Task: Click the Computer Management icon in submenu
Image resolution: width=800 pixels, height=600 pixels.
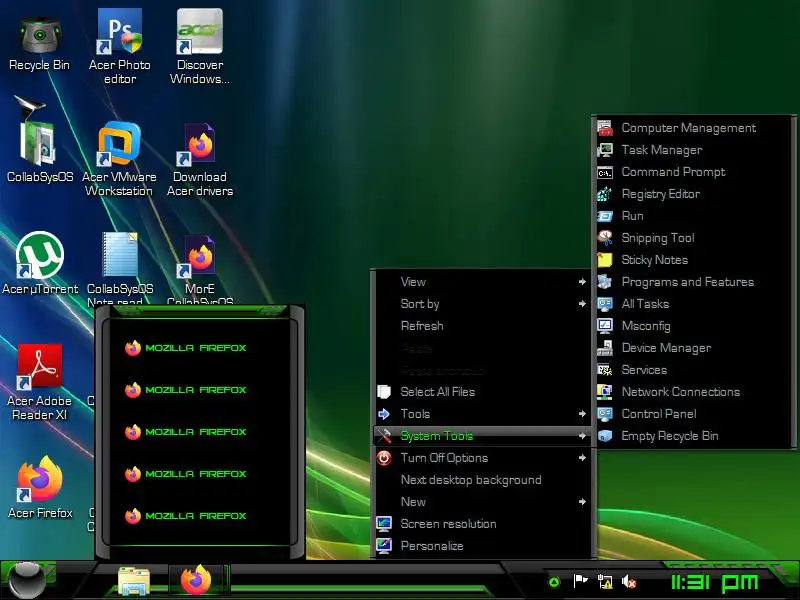Action: pos(605,128)
